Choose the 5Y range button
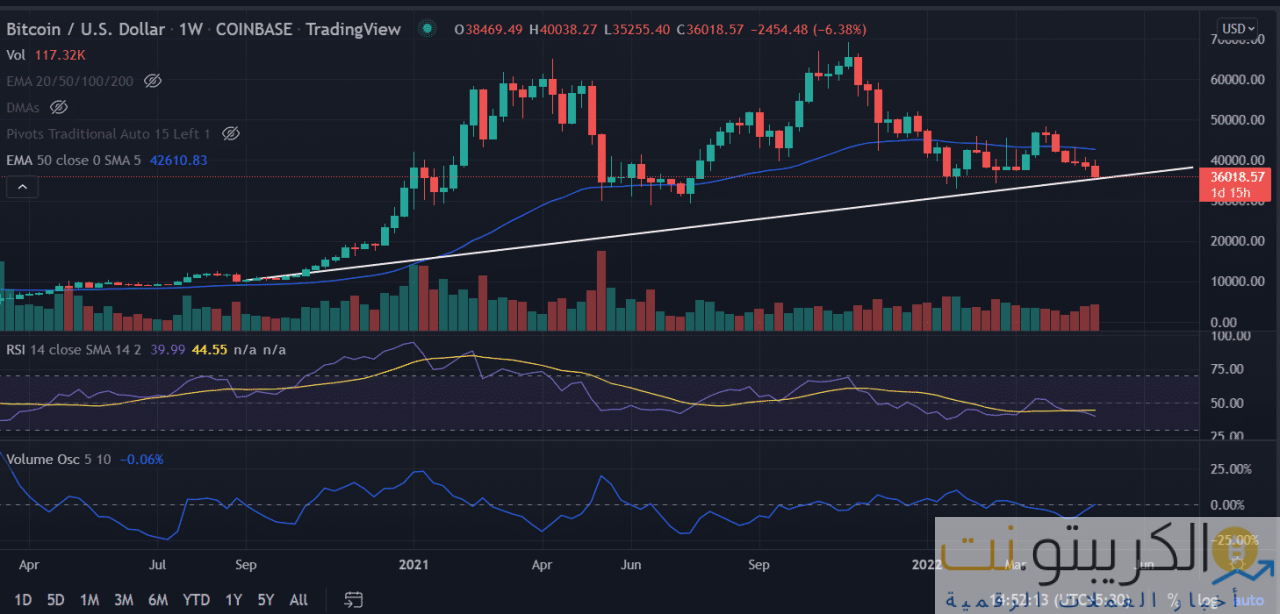 tap(265, 600)
